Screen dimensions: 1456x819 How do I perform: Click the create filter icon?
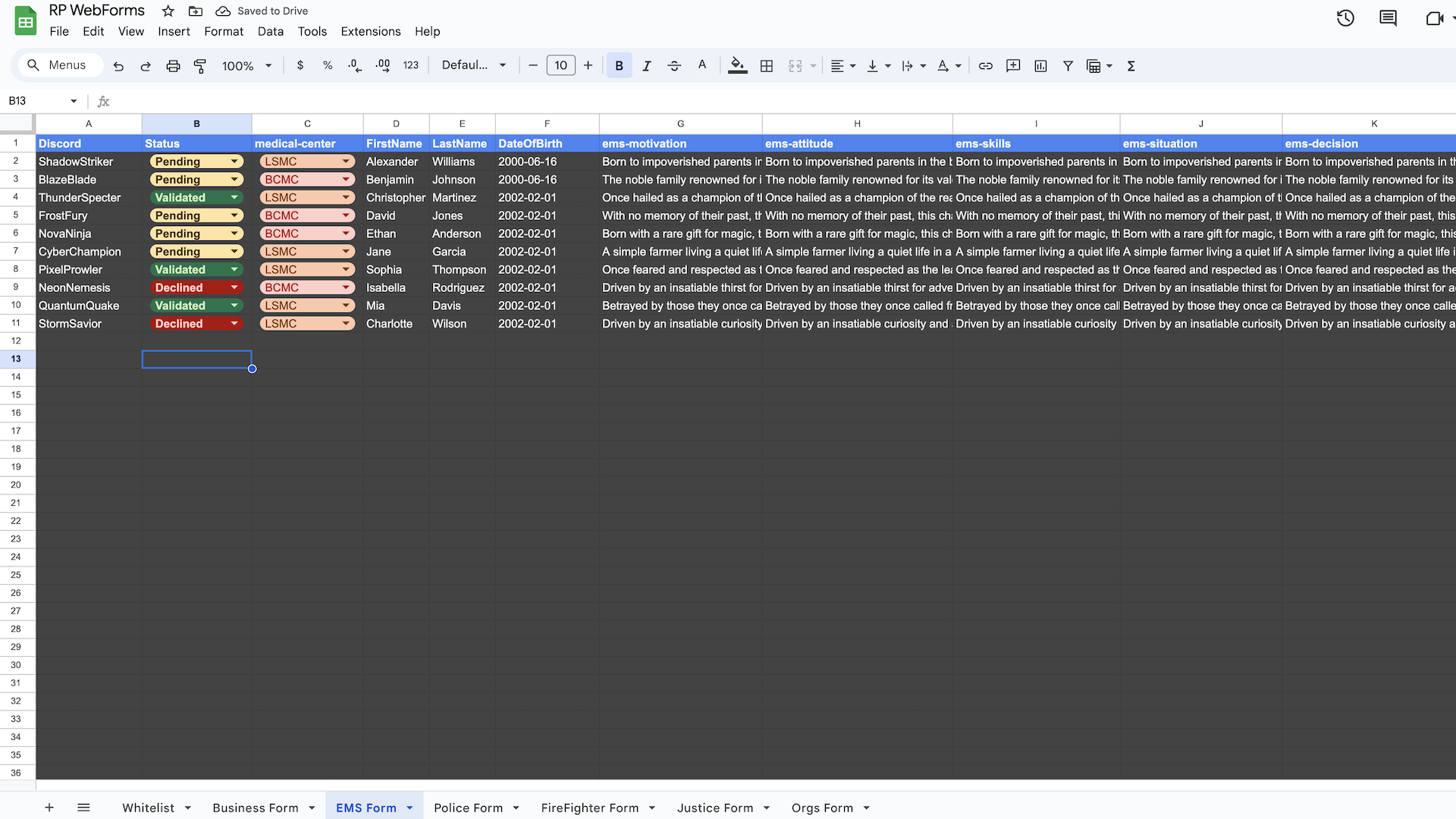[x=1068, y=66]
